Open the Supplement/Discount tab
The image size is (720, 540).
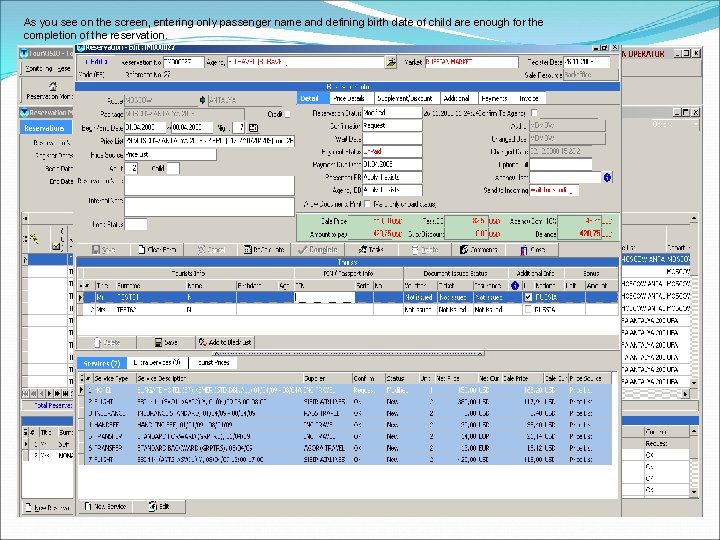pos(407,98)
